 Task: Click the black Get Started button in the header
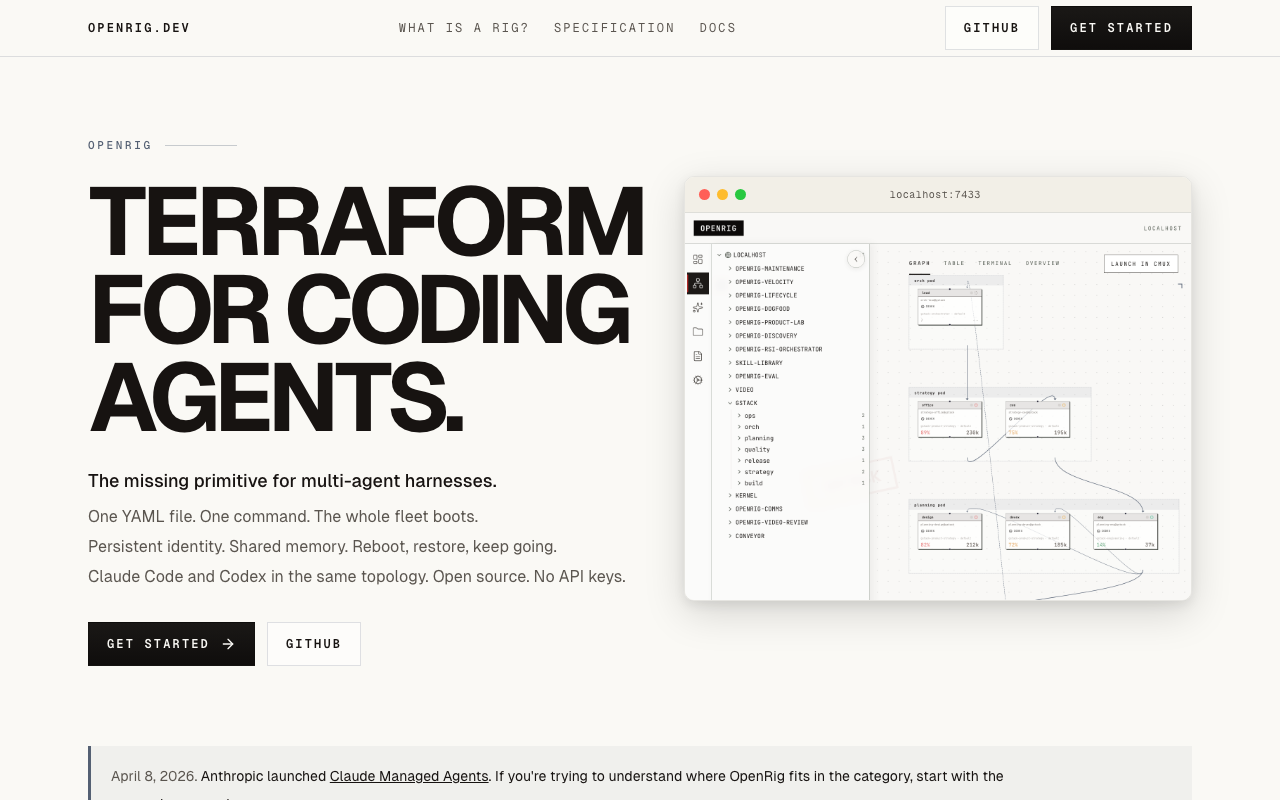point(1121,28)
